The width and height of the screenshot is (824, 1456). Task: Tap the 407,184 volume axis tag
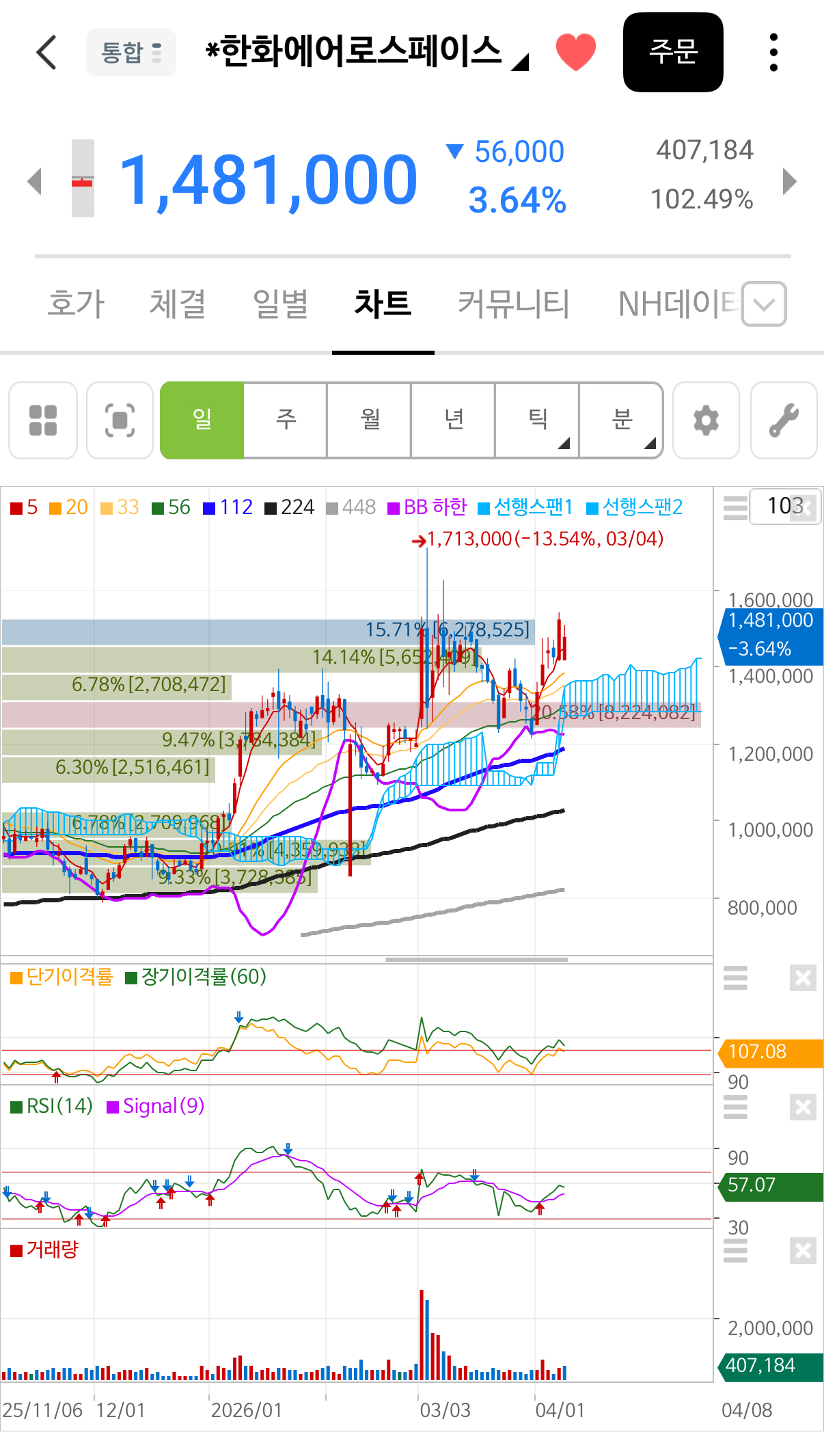point(770,1366)
